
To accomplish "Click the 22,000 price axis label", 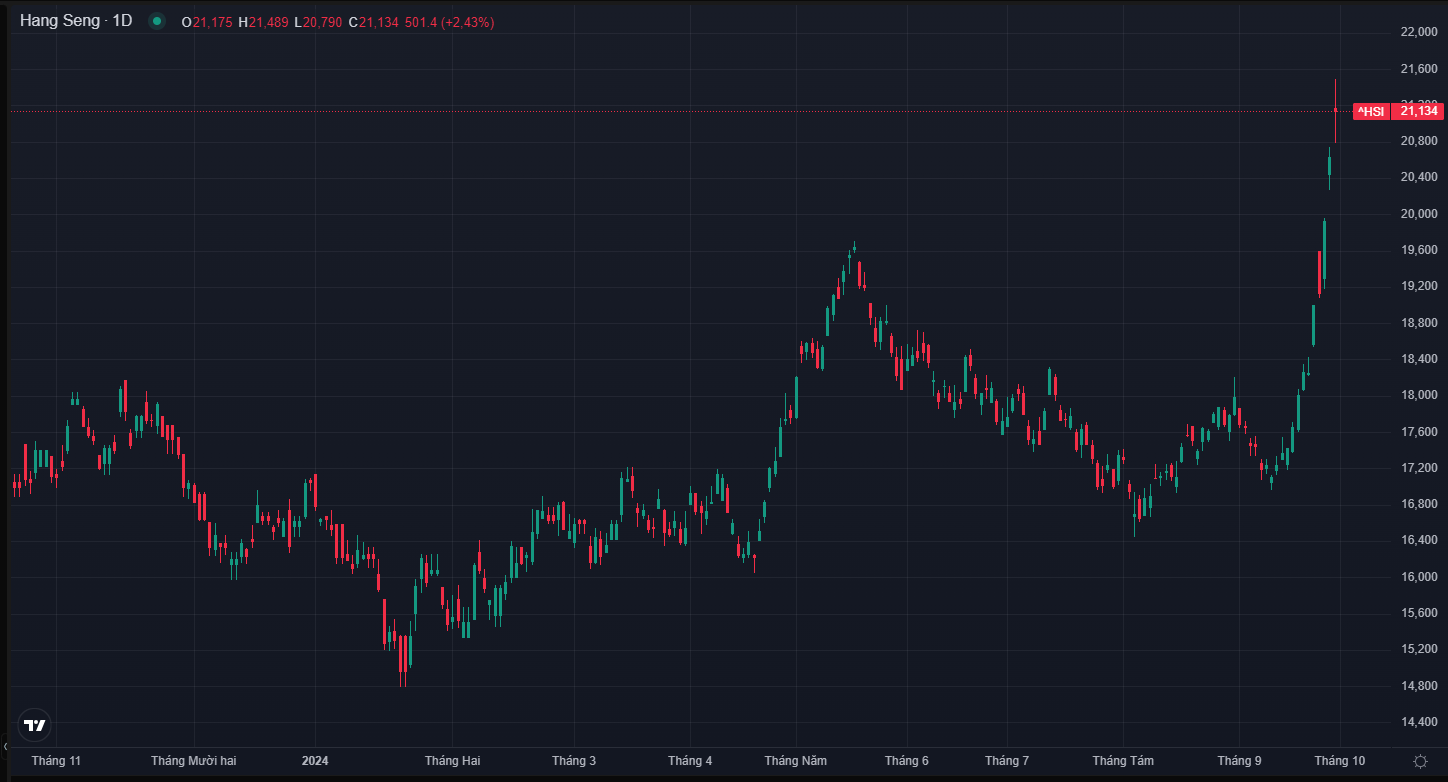I will pos(1419,33).
